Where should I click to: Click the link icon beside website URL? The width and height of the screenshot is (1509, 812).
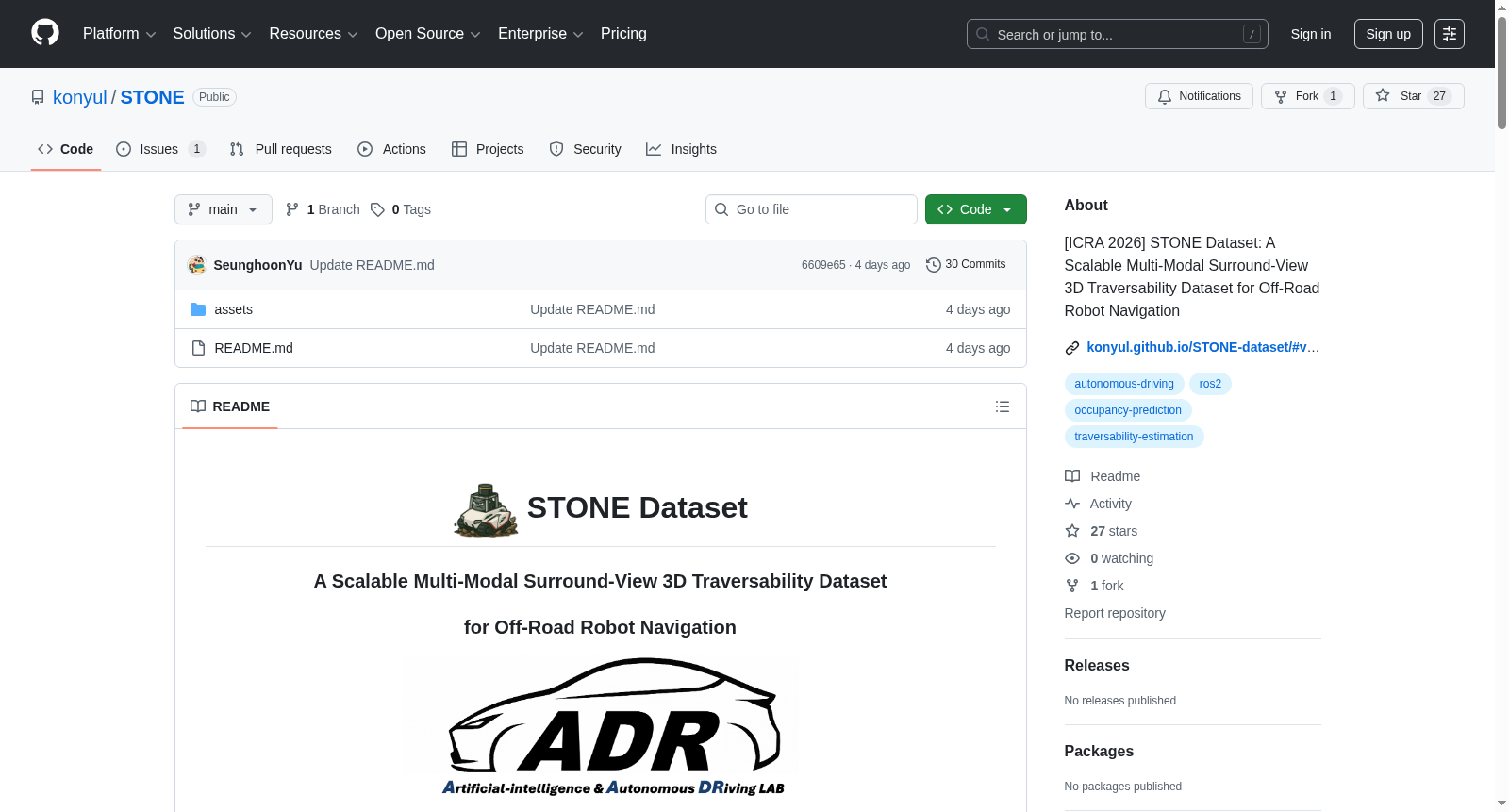tap(1072, 348)
